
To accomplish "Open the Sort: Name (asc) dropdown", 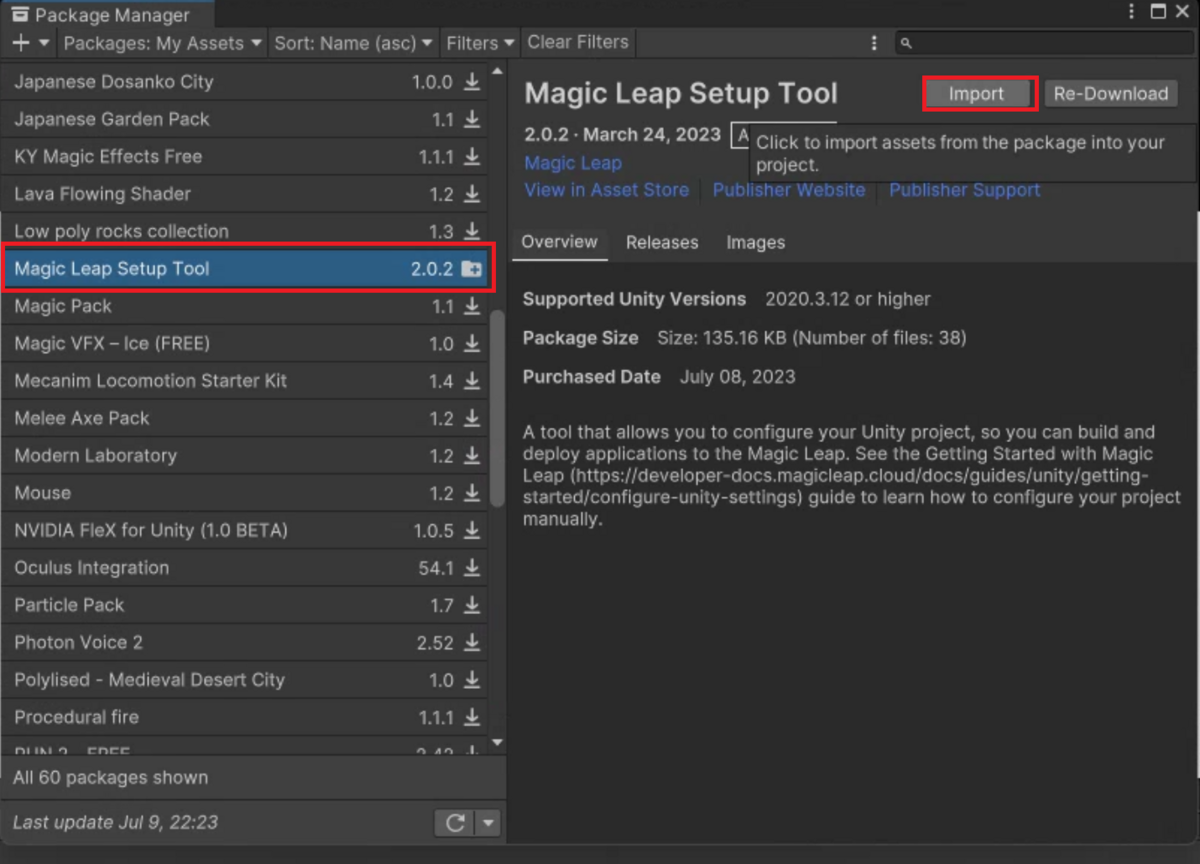I will pos(353,43).
